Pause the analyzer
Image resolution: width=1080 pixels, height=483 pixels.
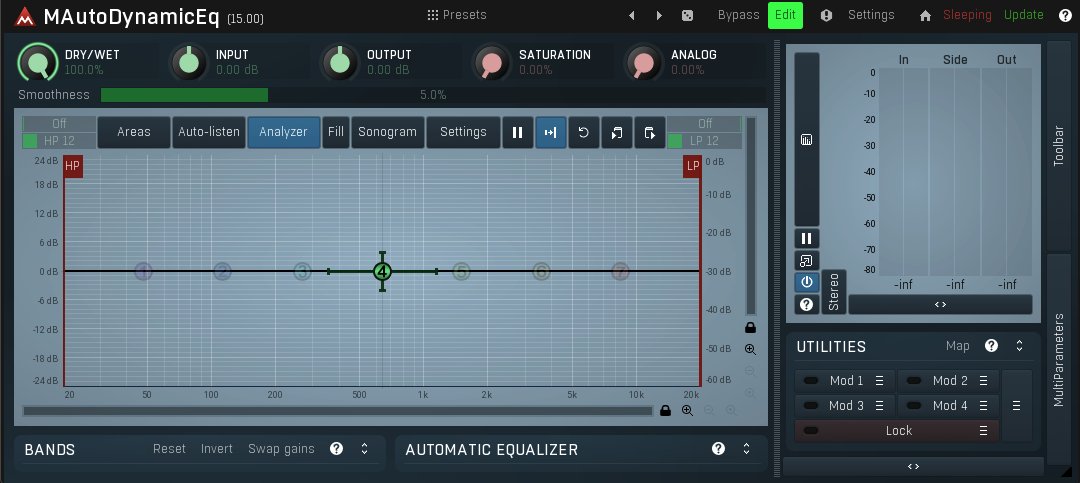click(x=517, y=132)
